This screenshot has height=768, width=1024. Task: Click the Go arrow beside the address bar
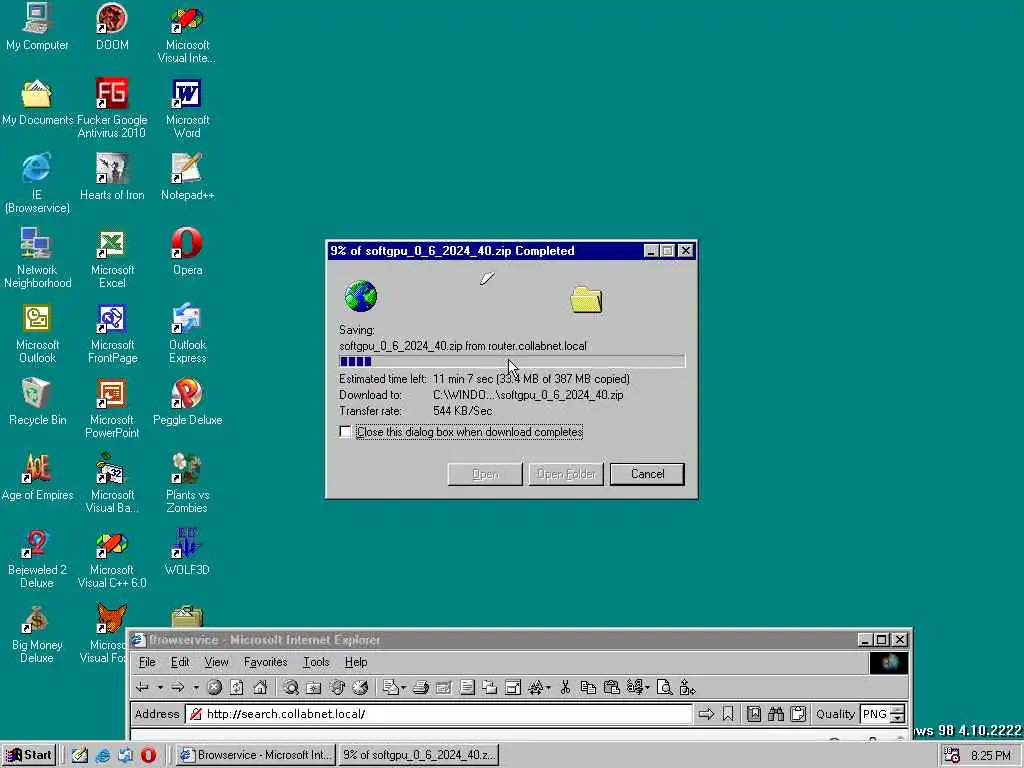[706, 714]
